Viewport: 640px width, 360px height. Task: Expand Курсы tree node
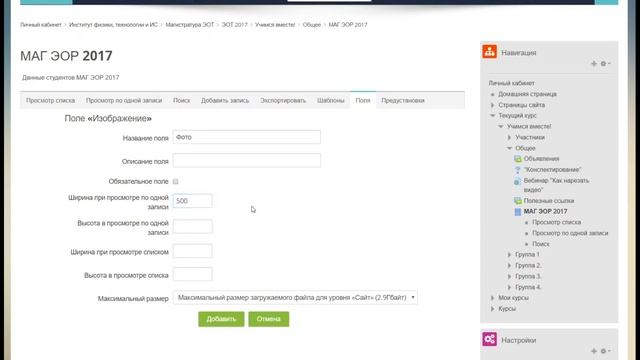click(x=493, y=309)
